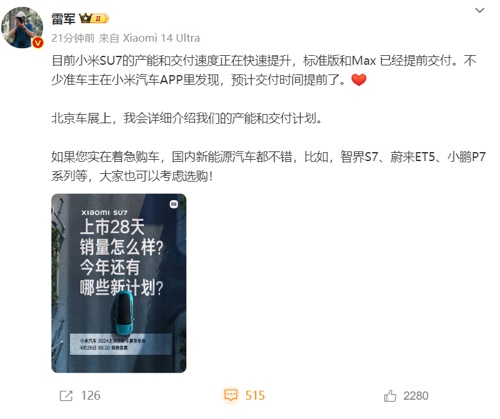500x419 pixels.
Task: Click the teal car in the poster image
Action: click(124, 312)
